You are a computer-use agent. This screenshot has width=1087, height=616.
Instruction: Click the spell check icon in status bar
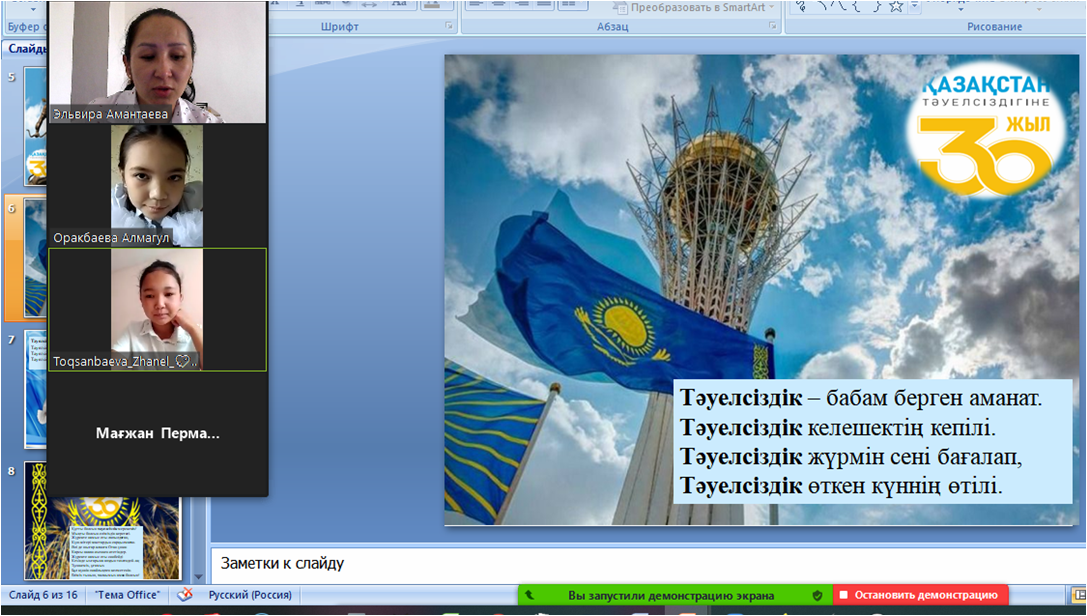(184, 595)
